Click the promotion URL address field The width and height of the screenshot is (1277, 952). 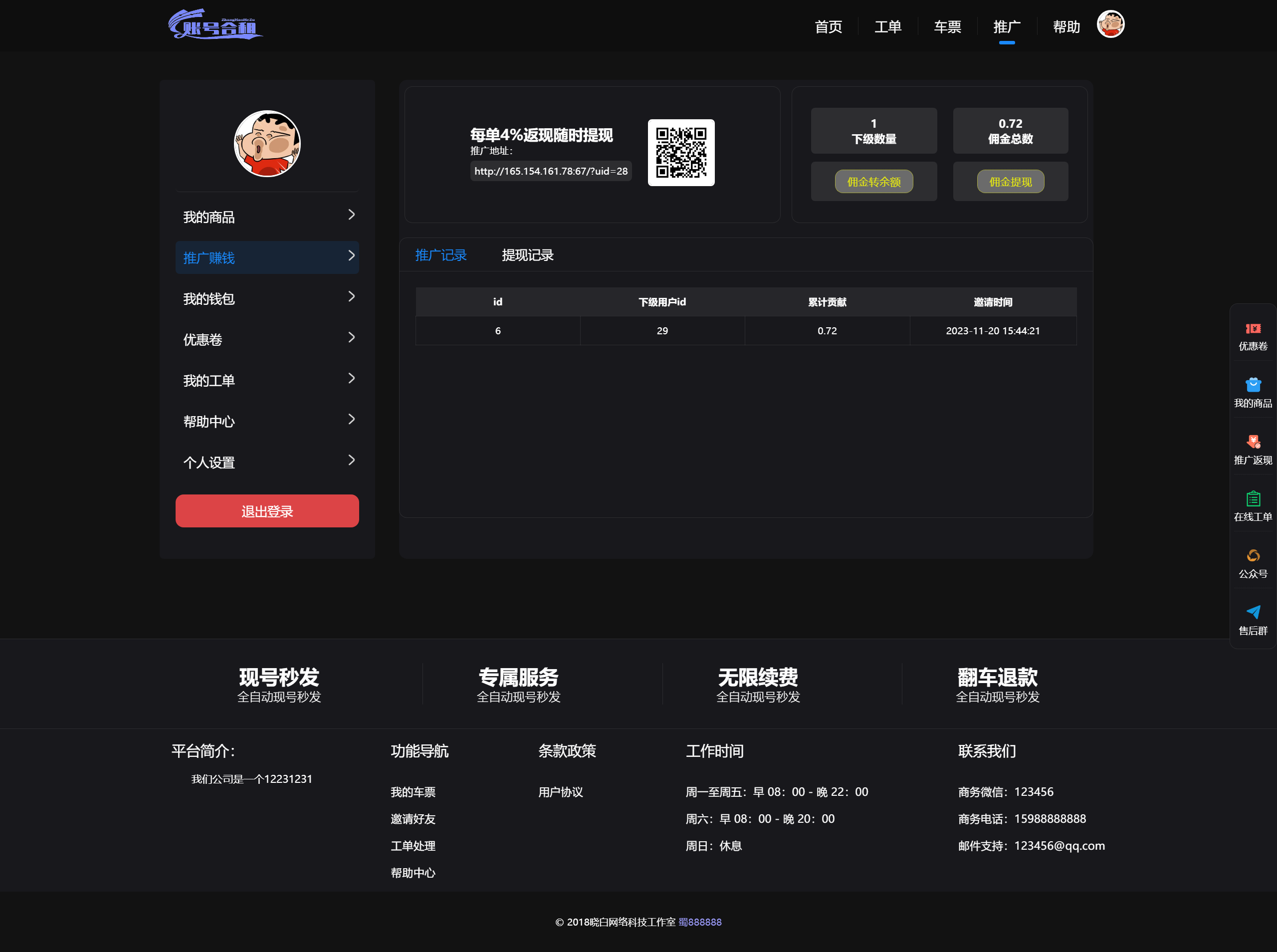tap(551, 171)
